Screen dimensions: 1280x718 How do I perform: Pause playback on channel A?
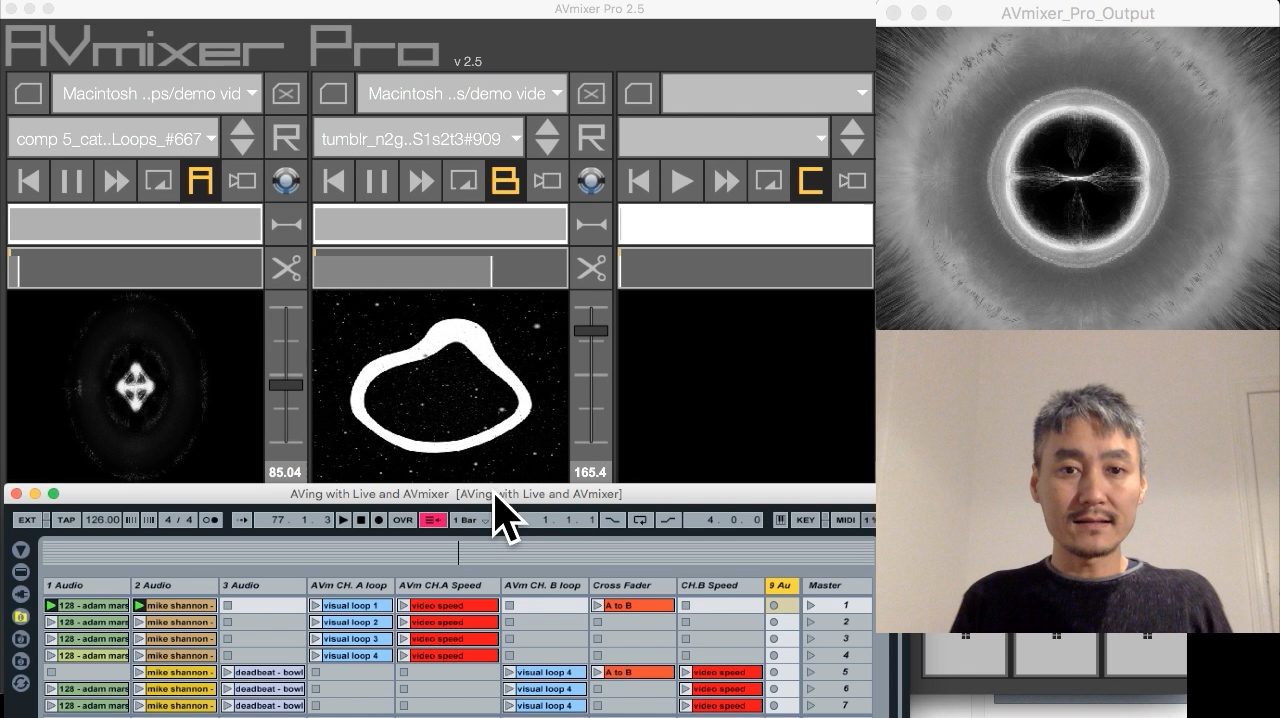[72, 181]
